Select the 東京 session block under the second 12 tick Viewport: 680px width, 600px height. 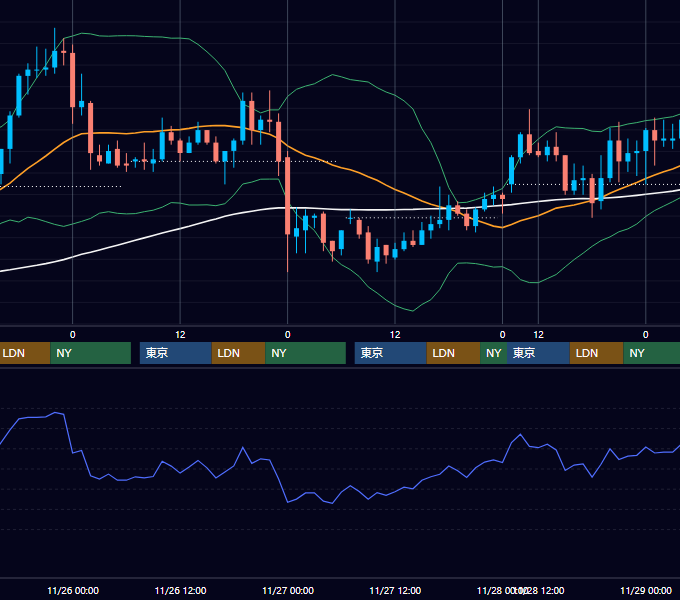point(391,353)
